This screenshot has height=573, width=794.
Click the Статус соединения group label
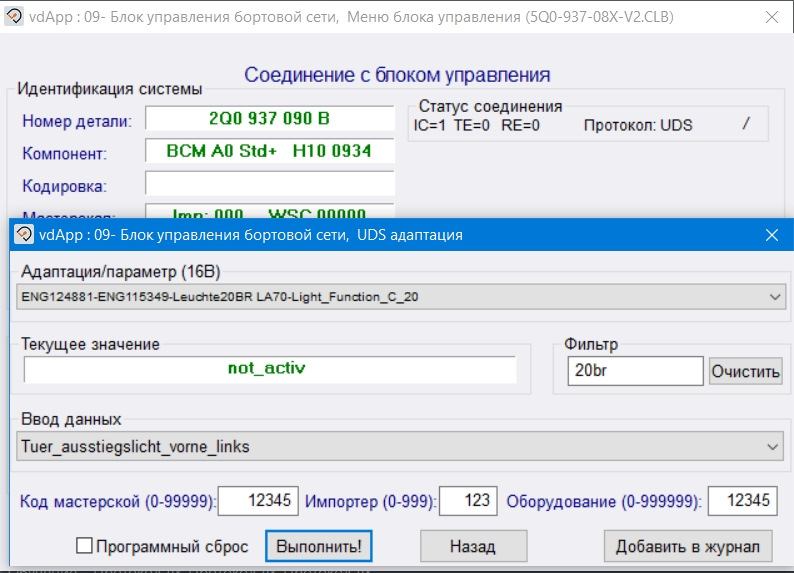point(490,106)
